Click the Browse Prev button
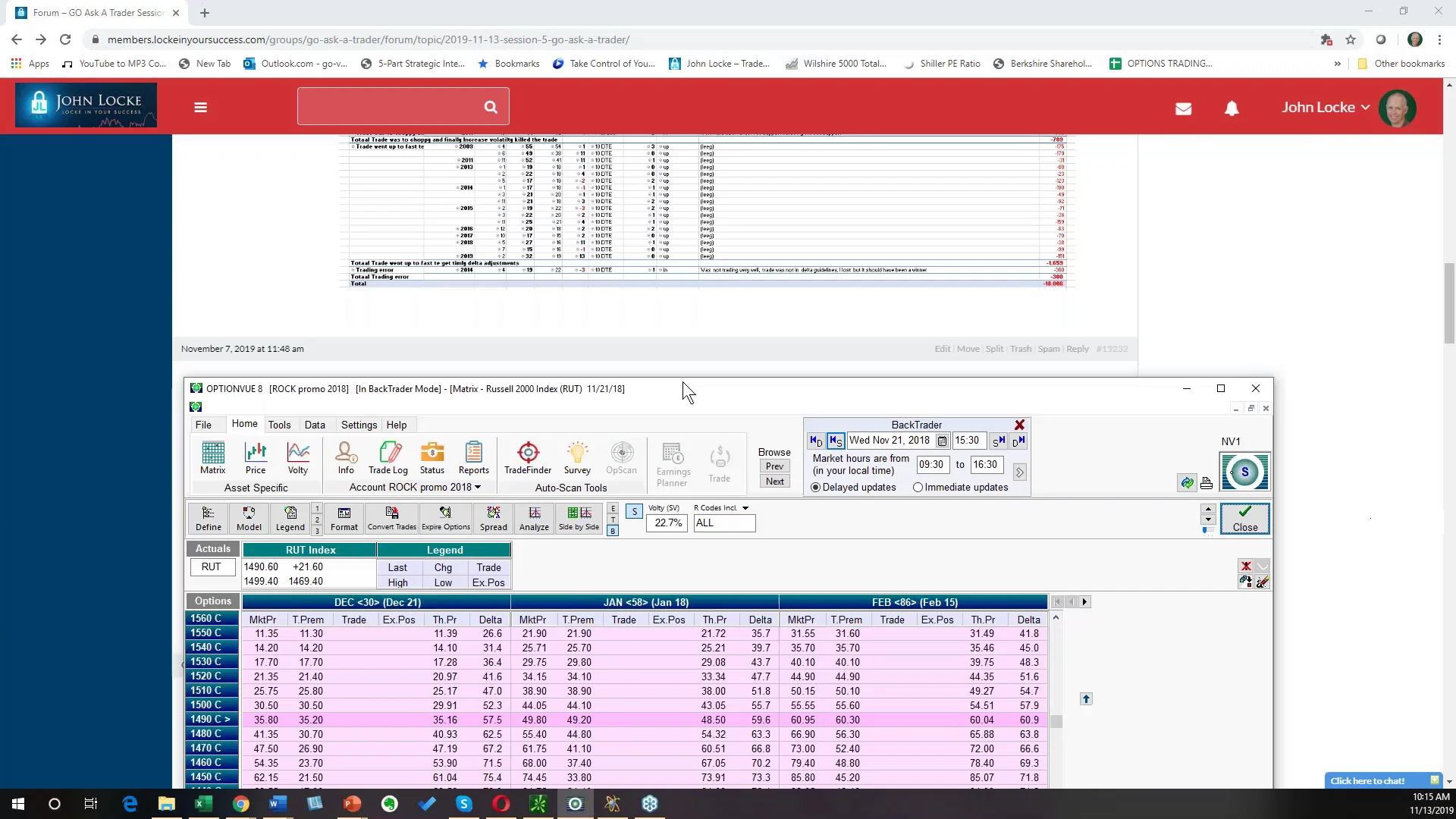1456x819 pixels. click(x=774, y=466)
